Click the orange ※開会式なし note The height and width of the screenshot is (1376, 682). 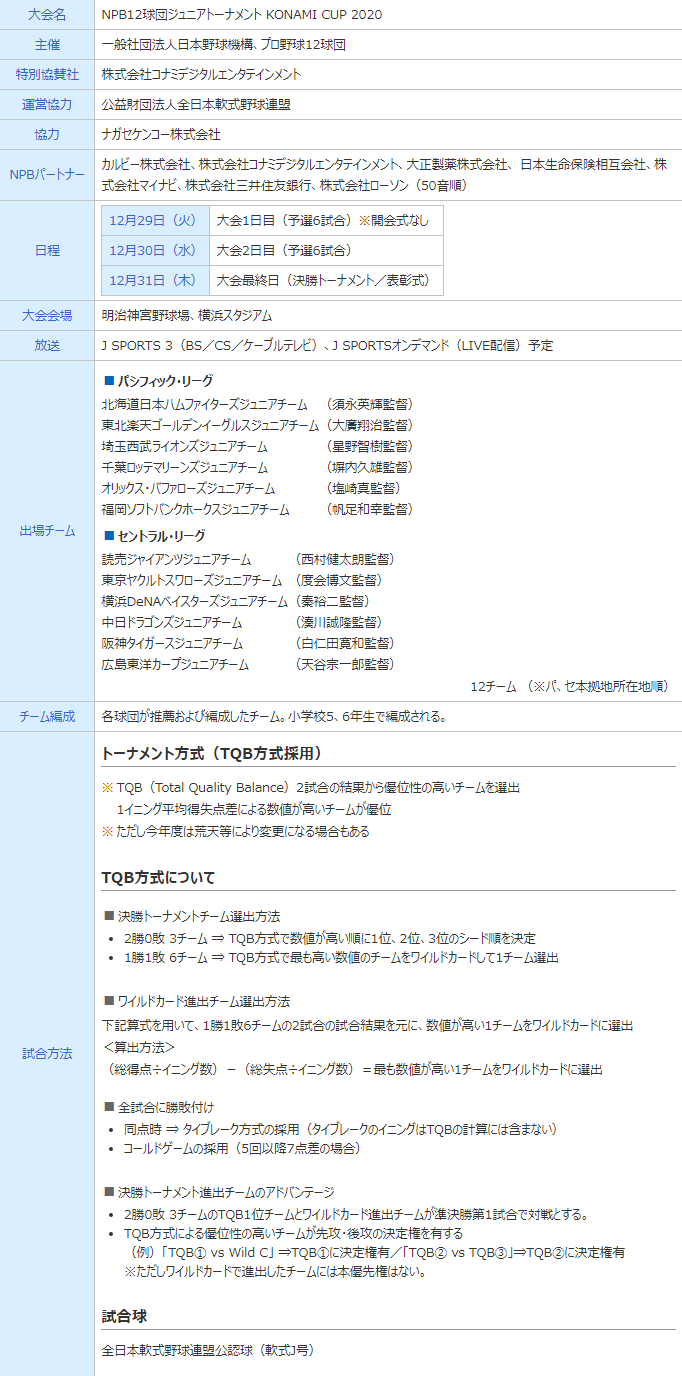click(x=395, y=220)
